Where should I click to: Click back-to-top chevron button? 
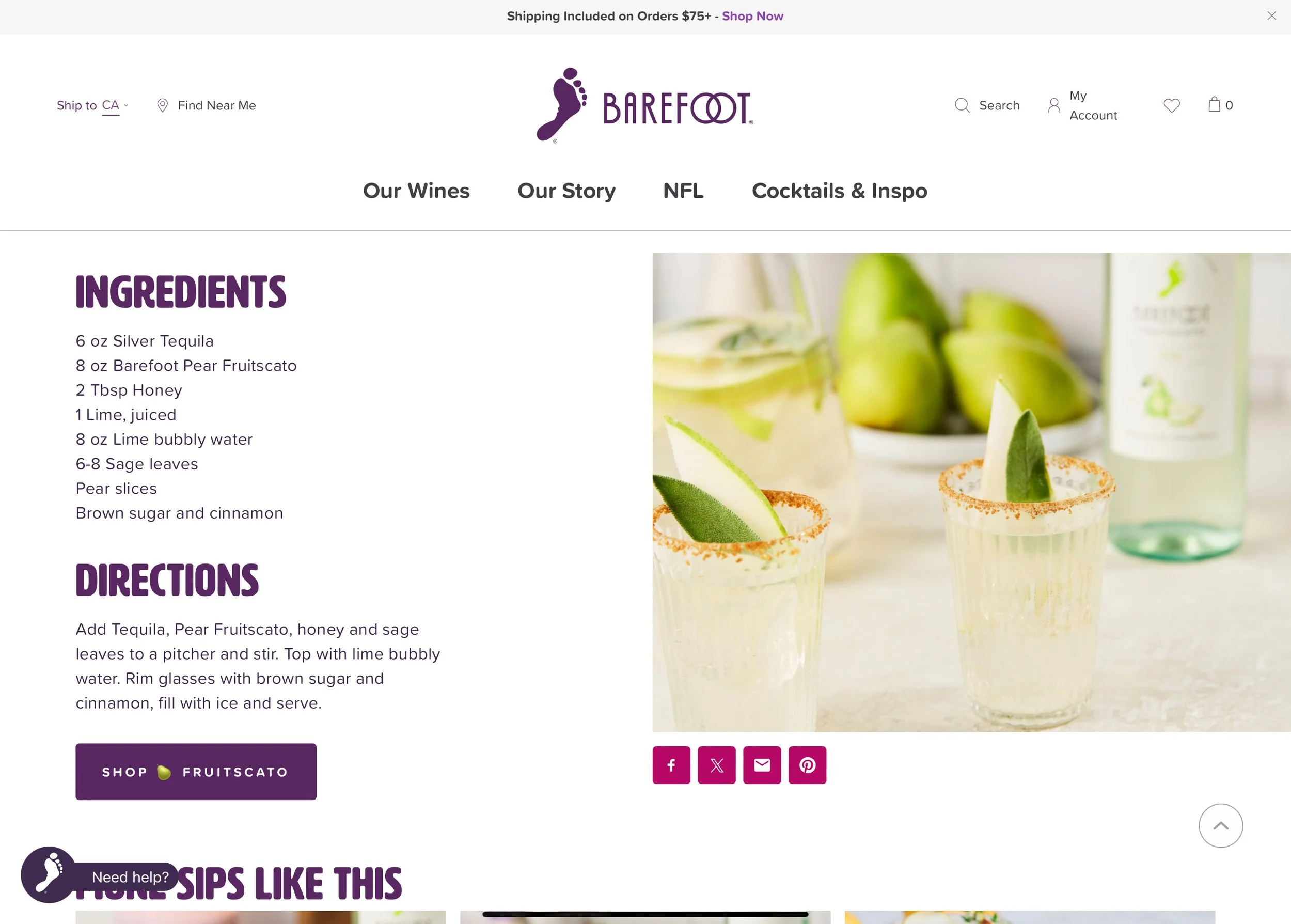(1221, 825)
